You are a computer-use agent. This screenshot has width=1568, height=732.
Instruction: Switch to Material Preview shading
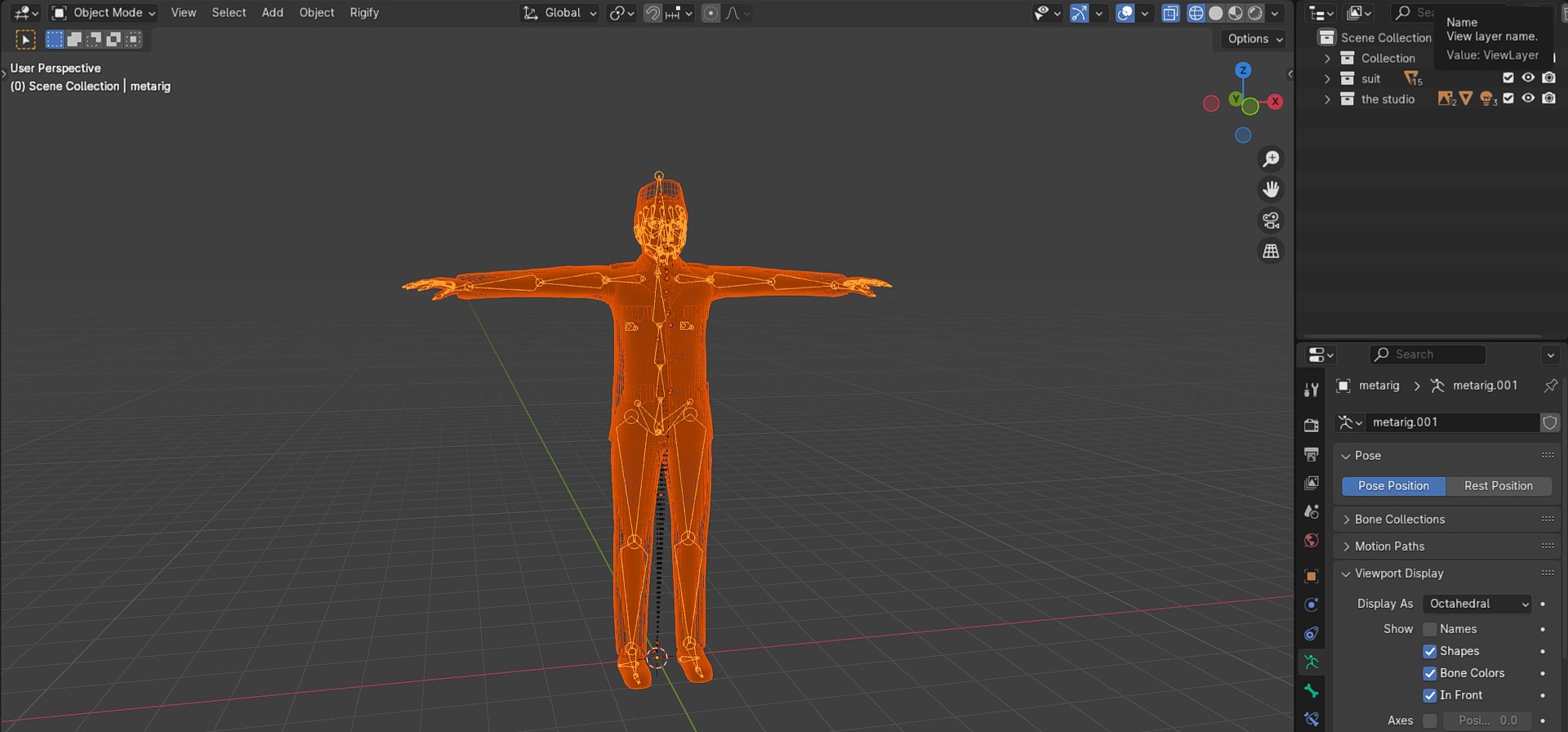point(1236,12)
